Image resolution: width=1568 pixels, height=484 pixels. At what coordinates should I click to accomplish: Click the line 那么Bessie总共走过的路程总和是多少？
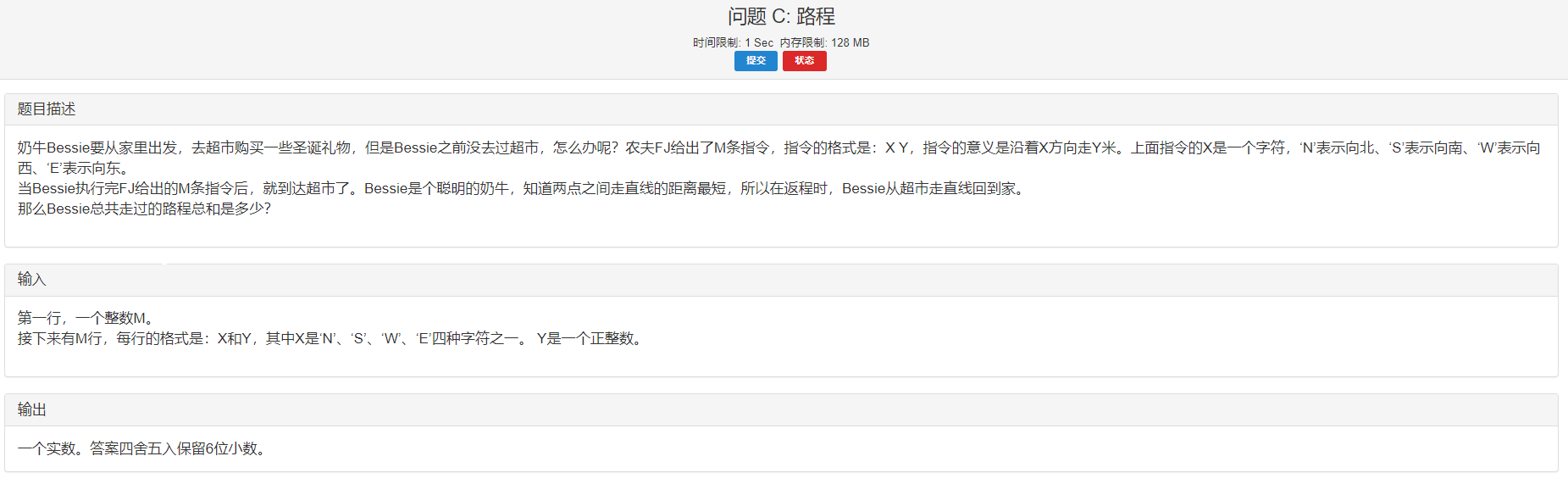144,209
